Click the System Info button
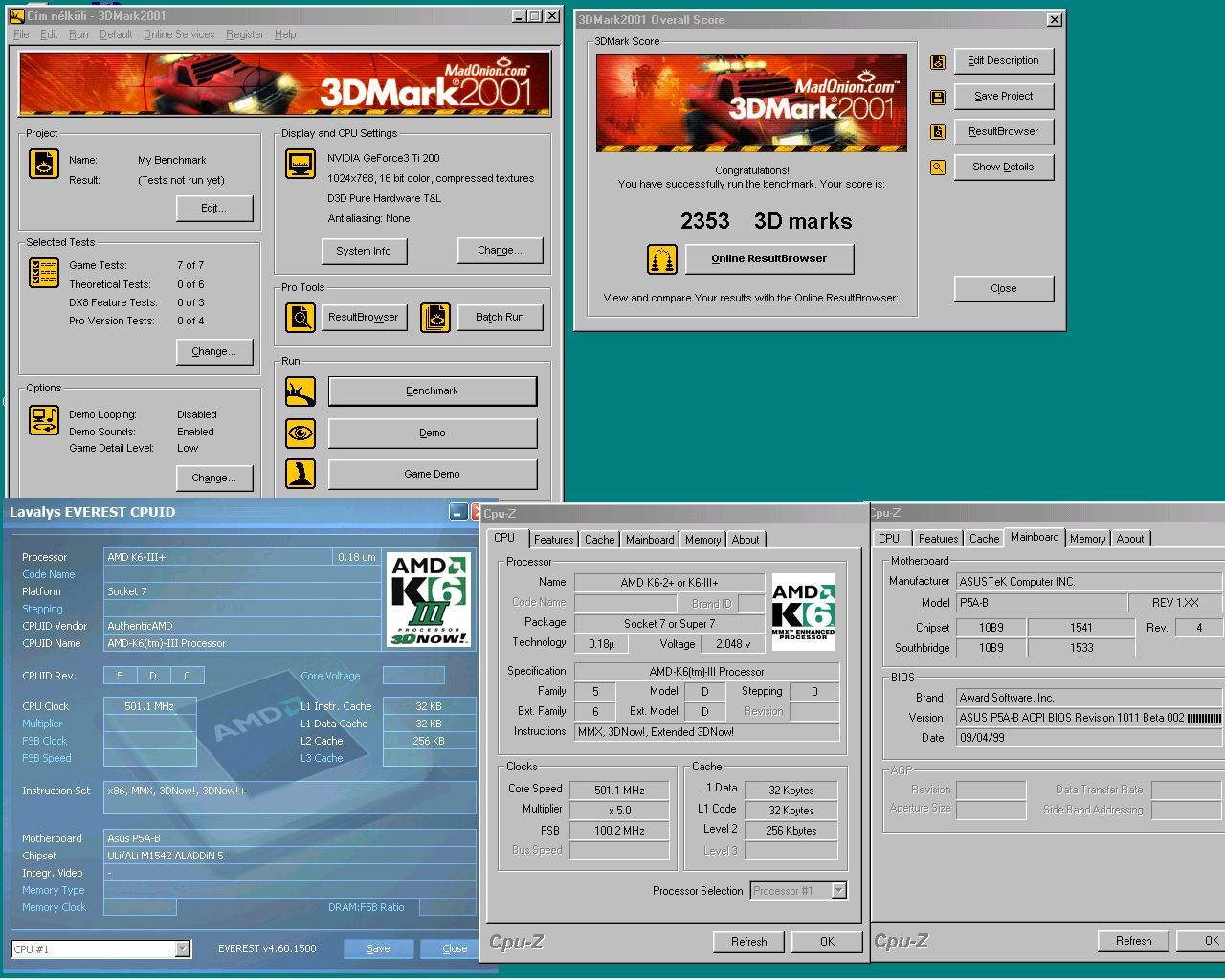1225x980 pixels. click(364, 251)
